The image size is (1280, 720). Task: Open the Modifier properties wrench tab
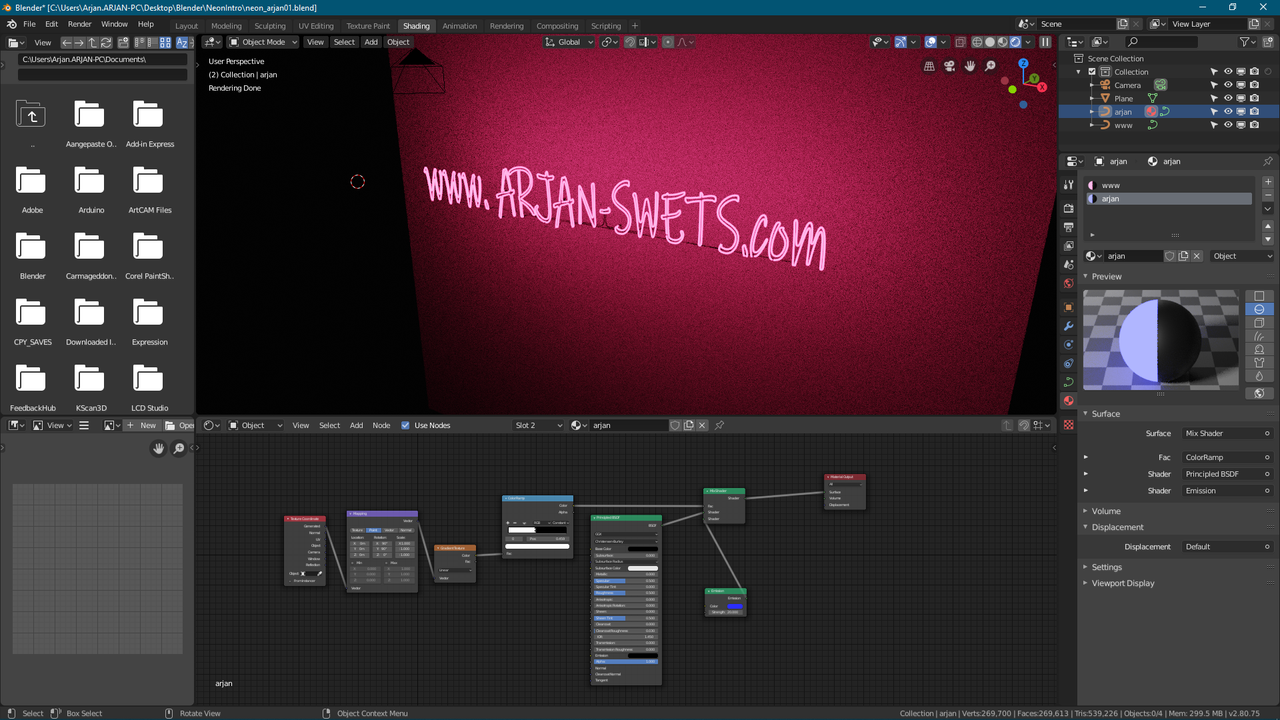pos(1068,325)
